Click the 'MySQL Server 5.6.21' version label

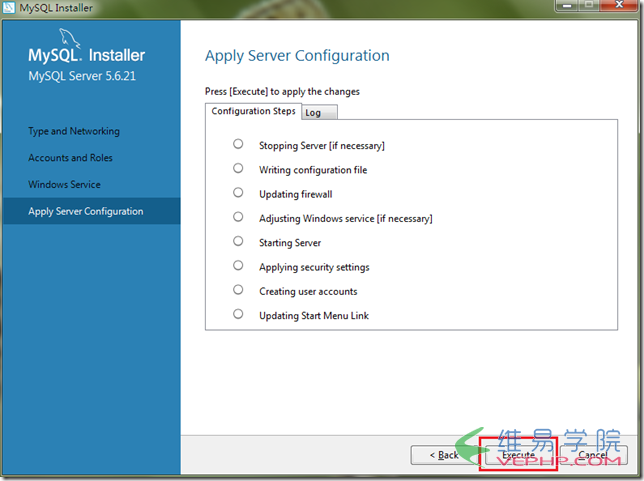(82, 76)
